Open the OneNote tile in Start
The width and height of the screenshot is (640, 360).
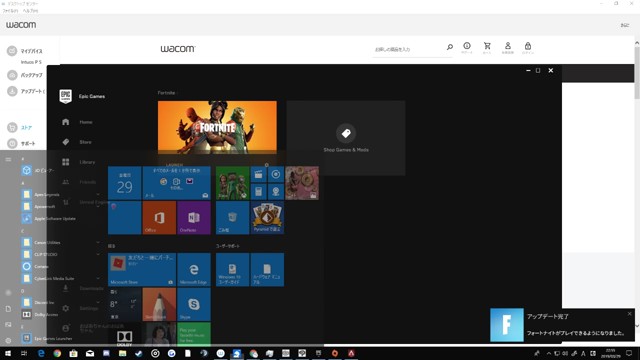pos(194,218)
